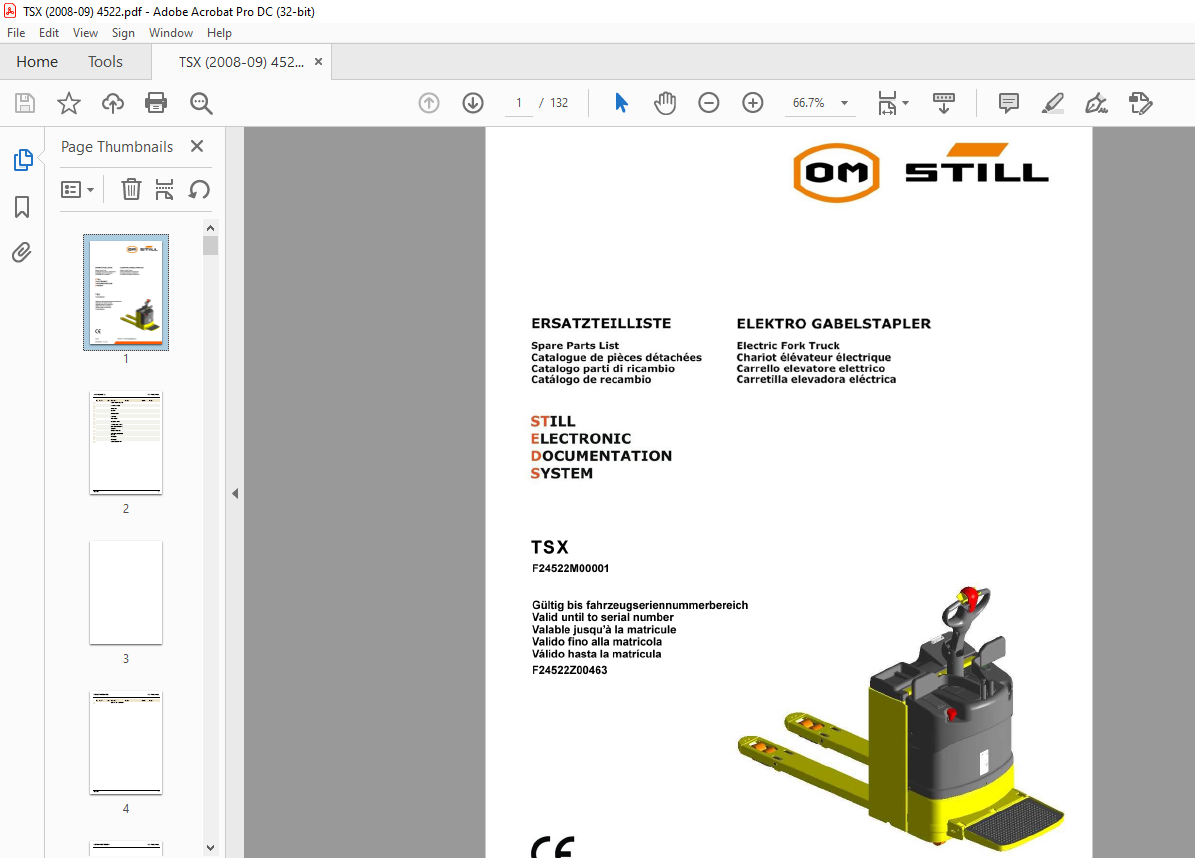This screenshot has width=1195, height=858.
Task: Toggle the Page Thumbnails sidebar icon
Action: pyautogui.click(x=23, y=160)
